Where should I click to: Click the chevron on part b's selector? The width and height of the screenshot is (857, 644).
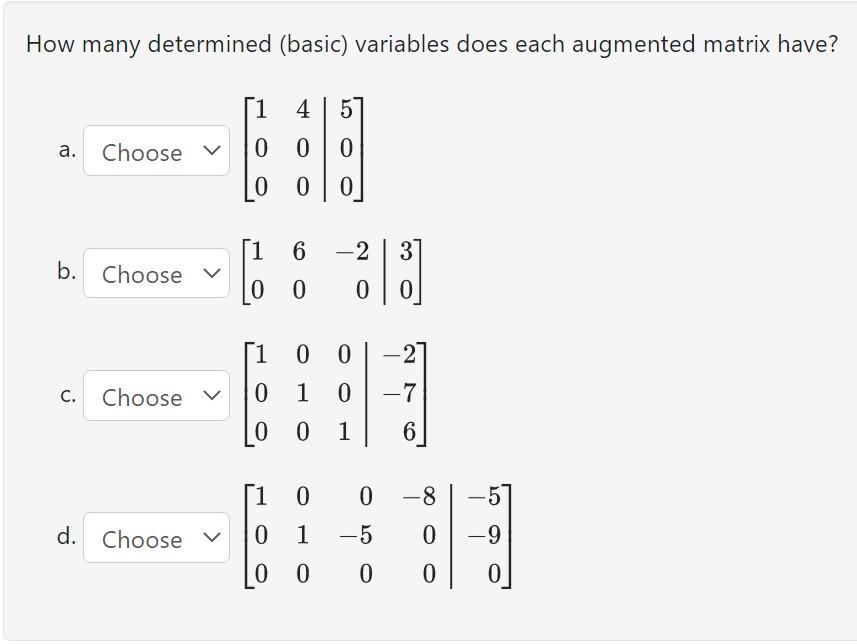(210, 275)
